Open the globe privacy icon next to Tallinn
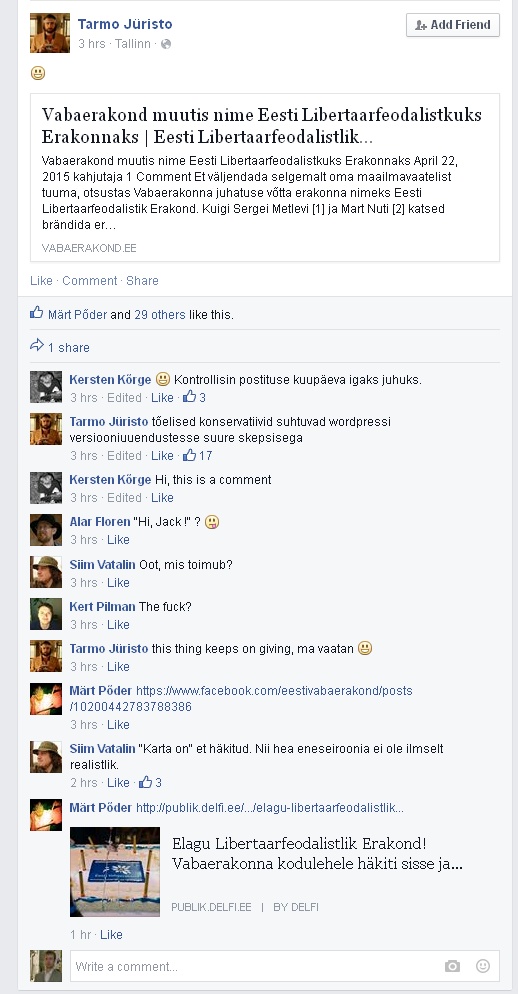Screen dimensions: 518x994 (166, 44)
